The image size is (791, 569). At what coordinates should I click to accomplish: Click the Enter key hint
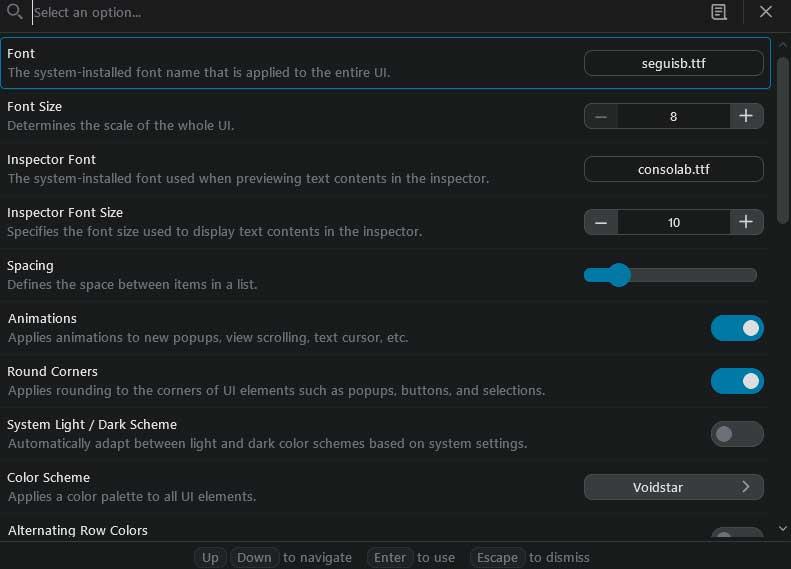[389, 557]
